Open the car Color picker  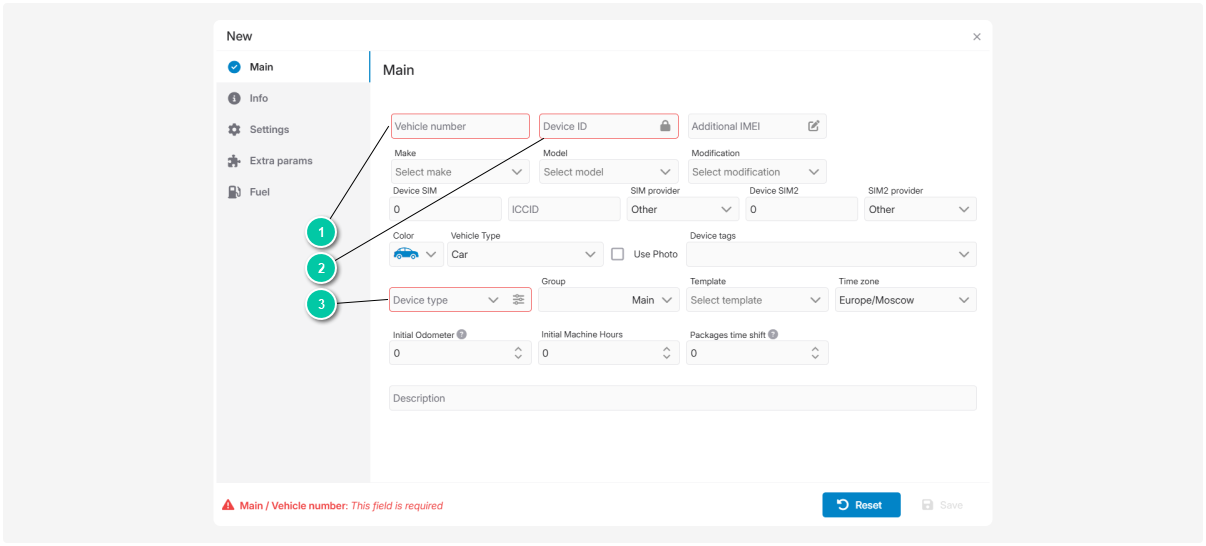(x=415, y=254)
